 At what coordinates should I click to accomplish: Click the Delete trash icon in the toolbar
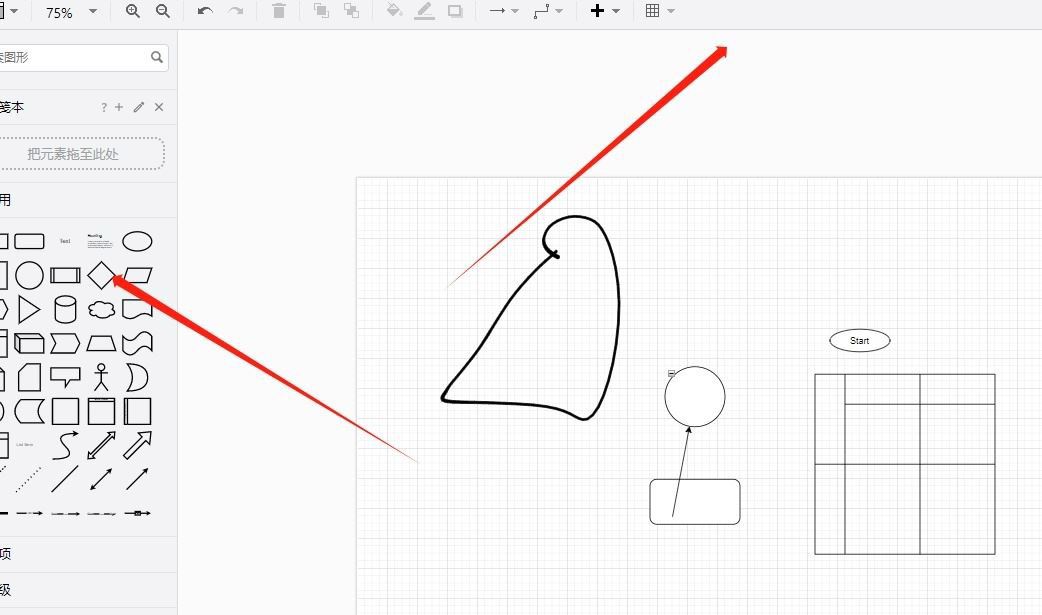278,11
